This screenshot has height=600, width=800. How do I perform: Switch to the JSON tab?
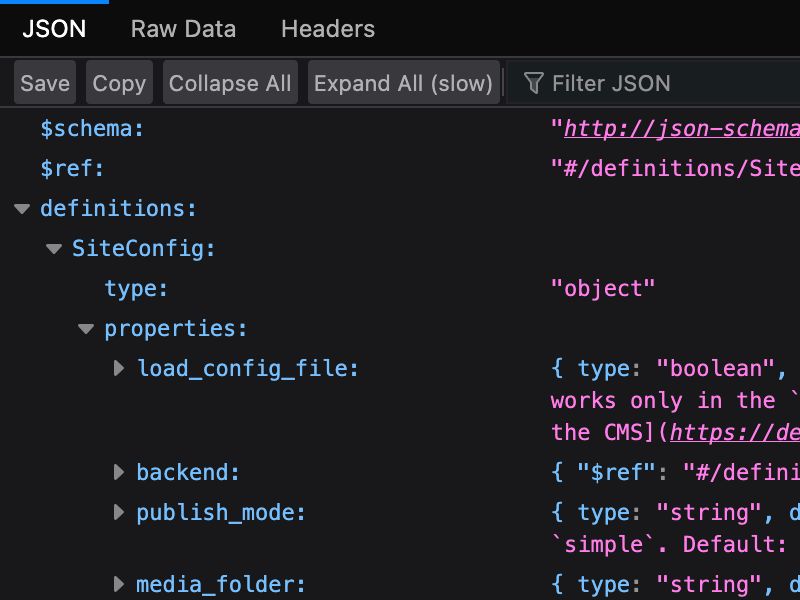point(54,29)
